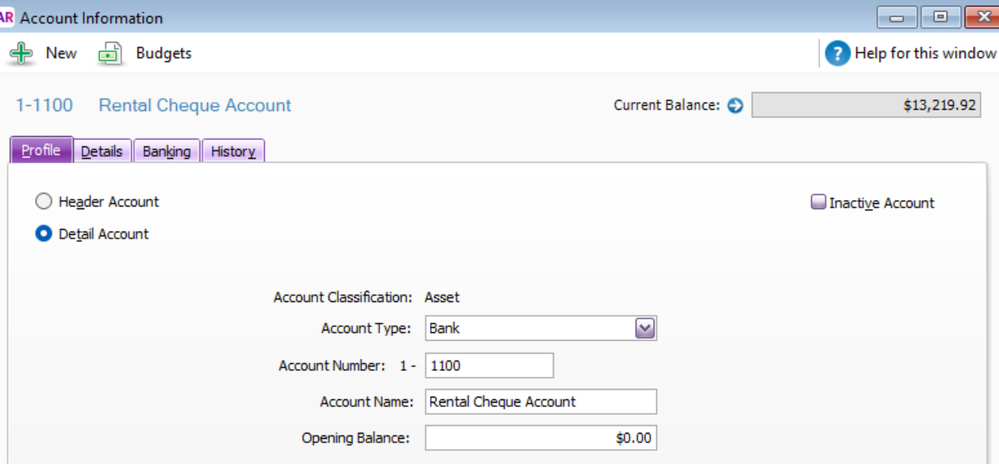Click into the Opening Balance field
Image resolution: width=999 pixels, height=464 pixels.
[540, 438]
